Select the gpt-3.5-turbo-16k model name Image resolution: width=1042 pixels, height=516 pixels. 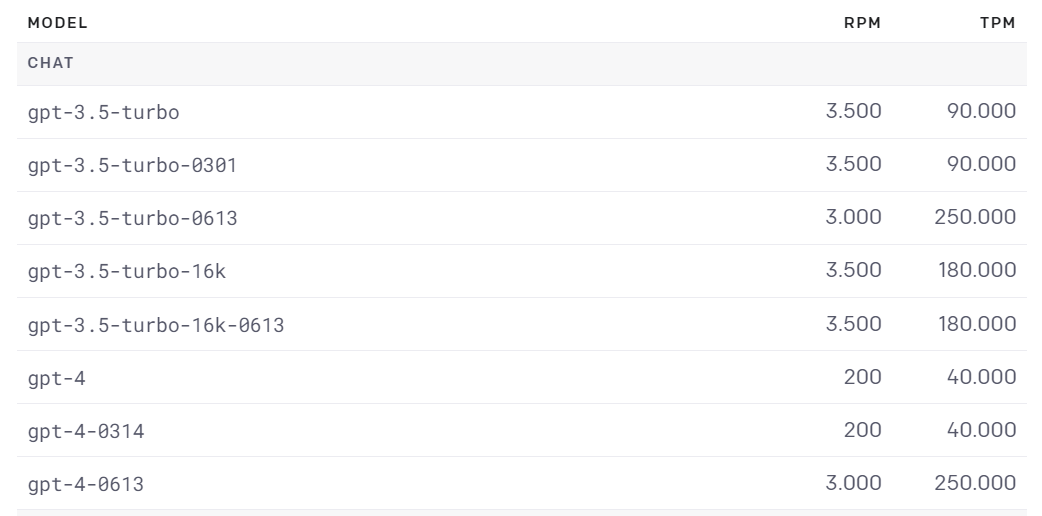tap(126, 271)
